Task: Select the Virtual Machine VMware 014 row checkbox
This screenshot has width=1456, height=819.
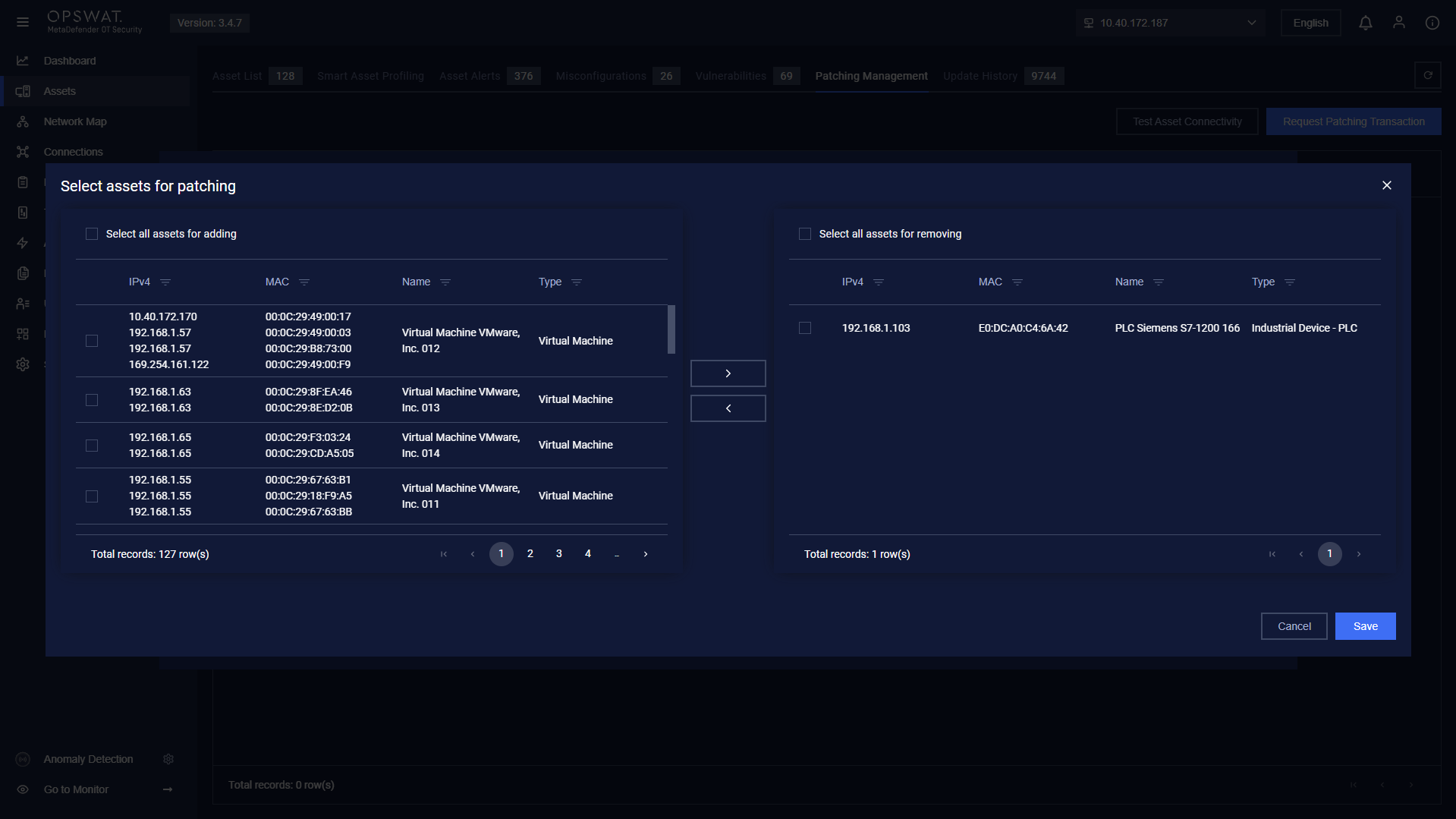Action: (92, 446)
